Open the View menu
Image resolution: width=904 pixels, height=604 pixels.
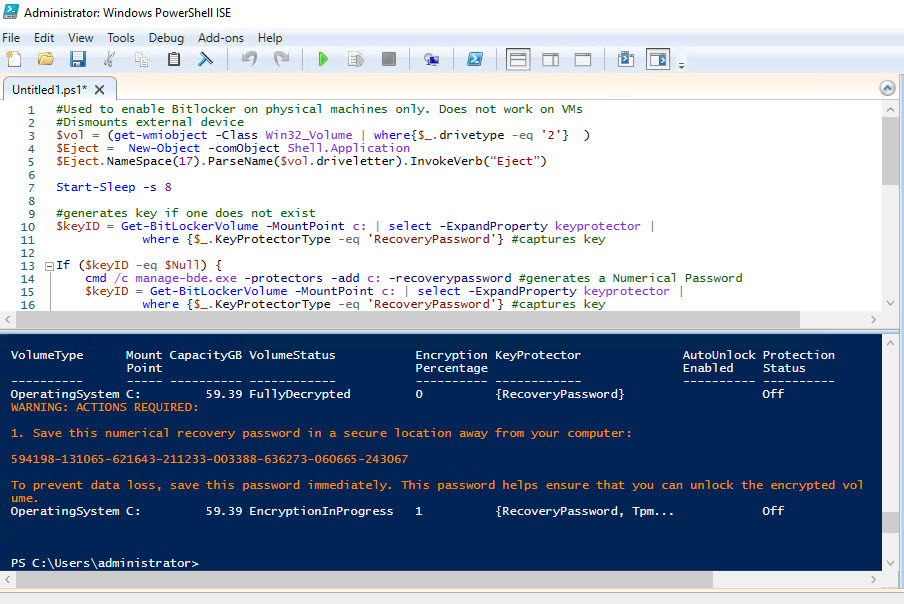80,38
